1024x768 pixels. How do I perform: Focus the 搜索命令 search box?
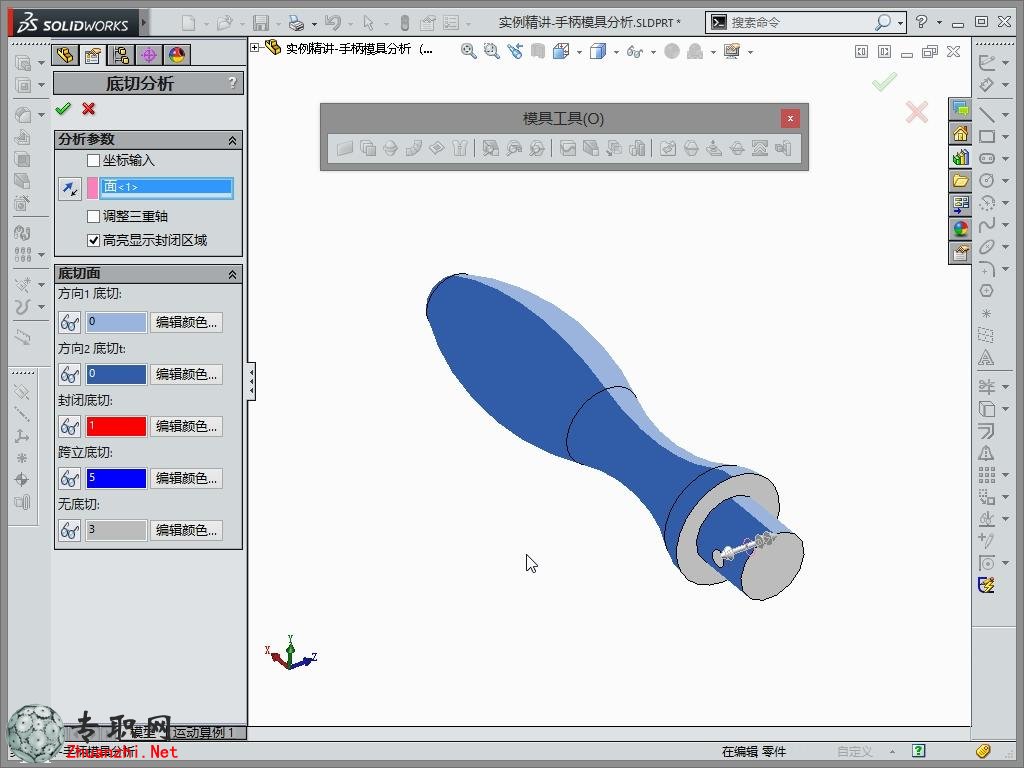point(800,22)
